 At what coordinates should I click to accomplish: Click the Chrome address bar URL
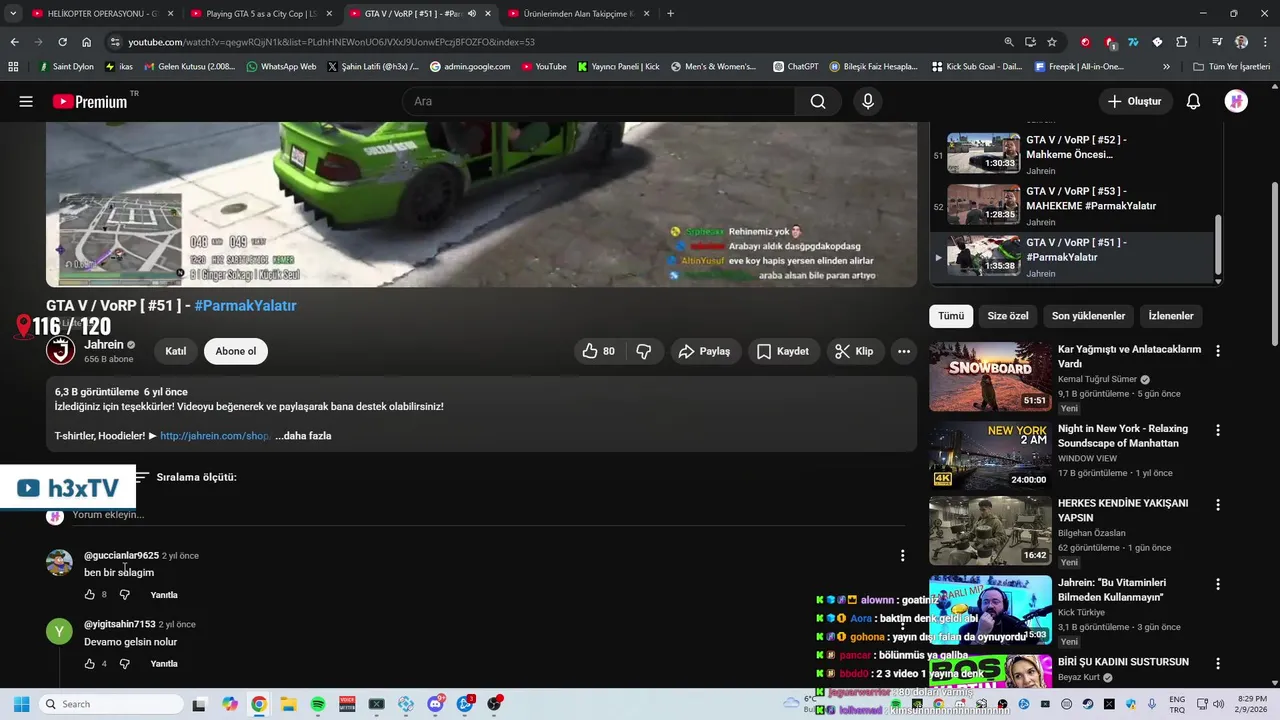tap(331, 42)
